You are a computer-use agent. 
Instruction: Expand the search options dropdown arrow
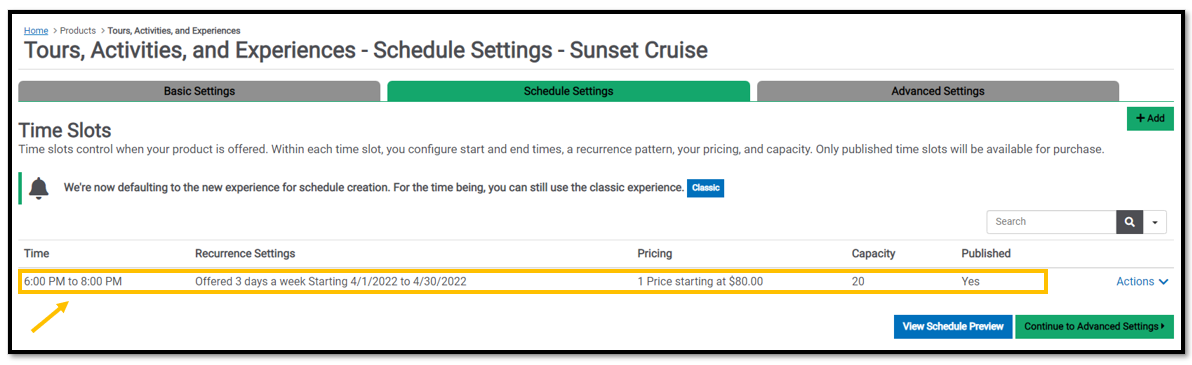click(1155, 222)
